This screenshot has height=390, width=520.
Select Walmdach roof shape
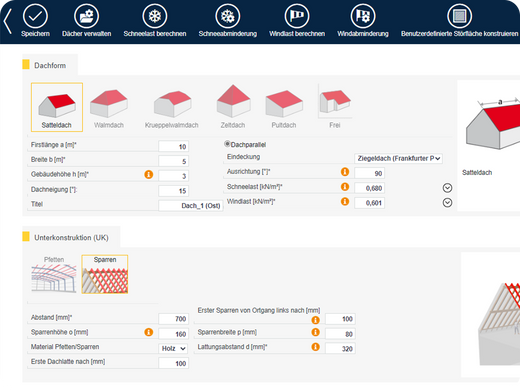point(109,108)
